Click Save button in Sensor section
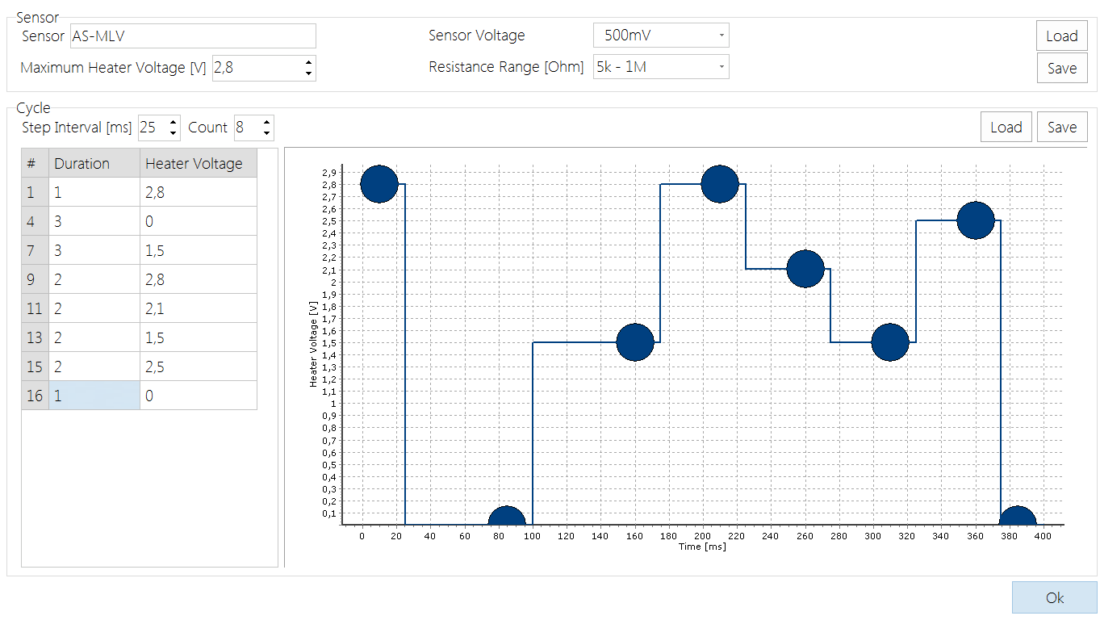Image resolution: width=1100 pixels, height=620 pixels. (1061, 68)
